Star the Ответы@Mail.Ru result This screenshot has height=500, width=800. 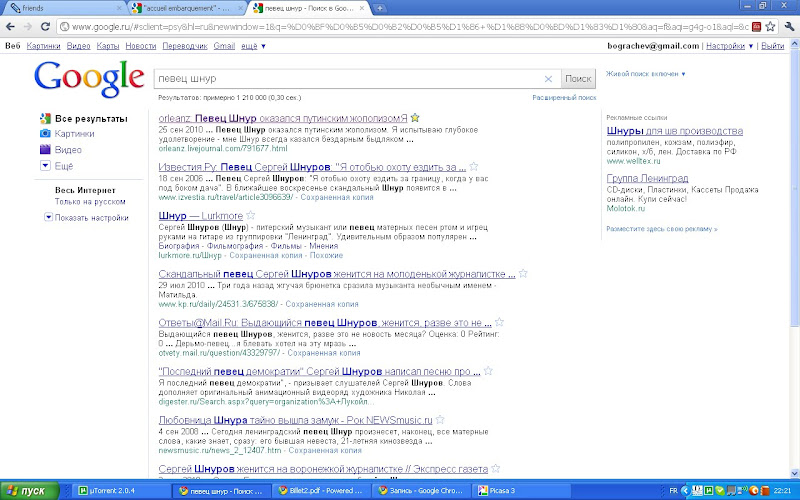click(499, 322)
